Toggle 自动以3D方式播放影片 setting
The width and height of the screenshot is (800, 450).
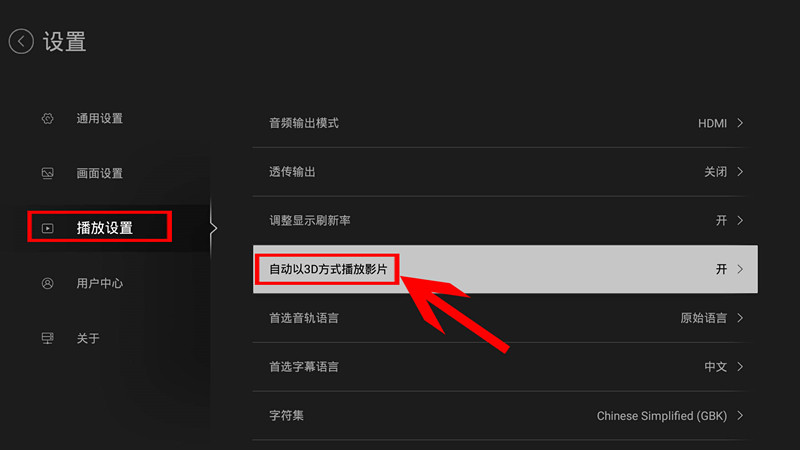(505, 269)
